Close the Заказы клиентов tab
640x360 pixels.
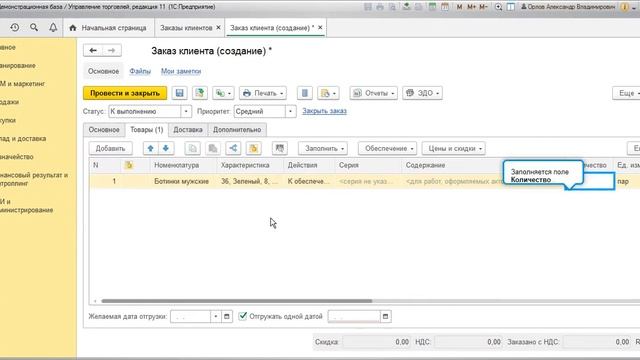[x=218, y=27]
